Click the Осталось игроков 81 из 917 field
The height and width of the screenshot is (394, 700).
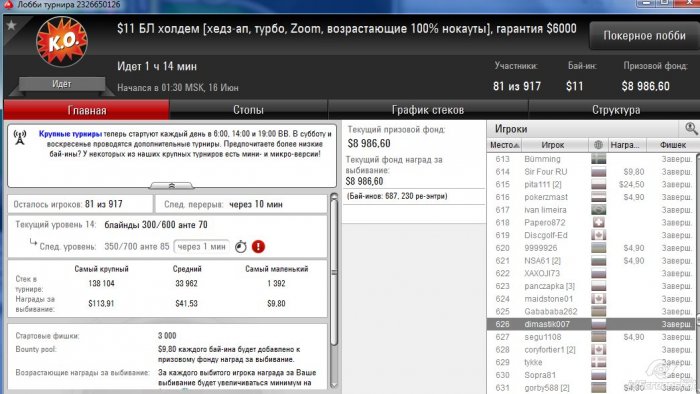coord(80,204)
